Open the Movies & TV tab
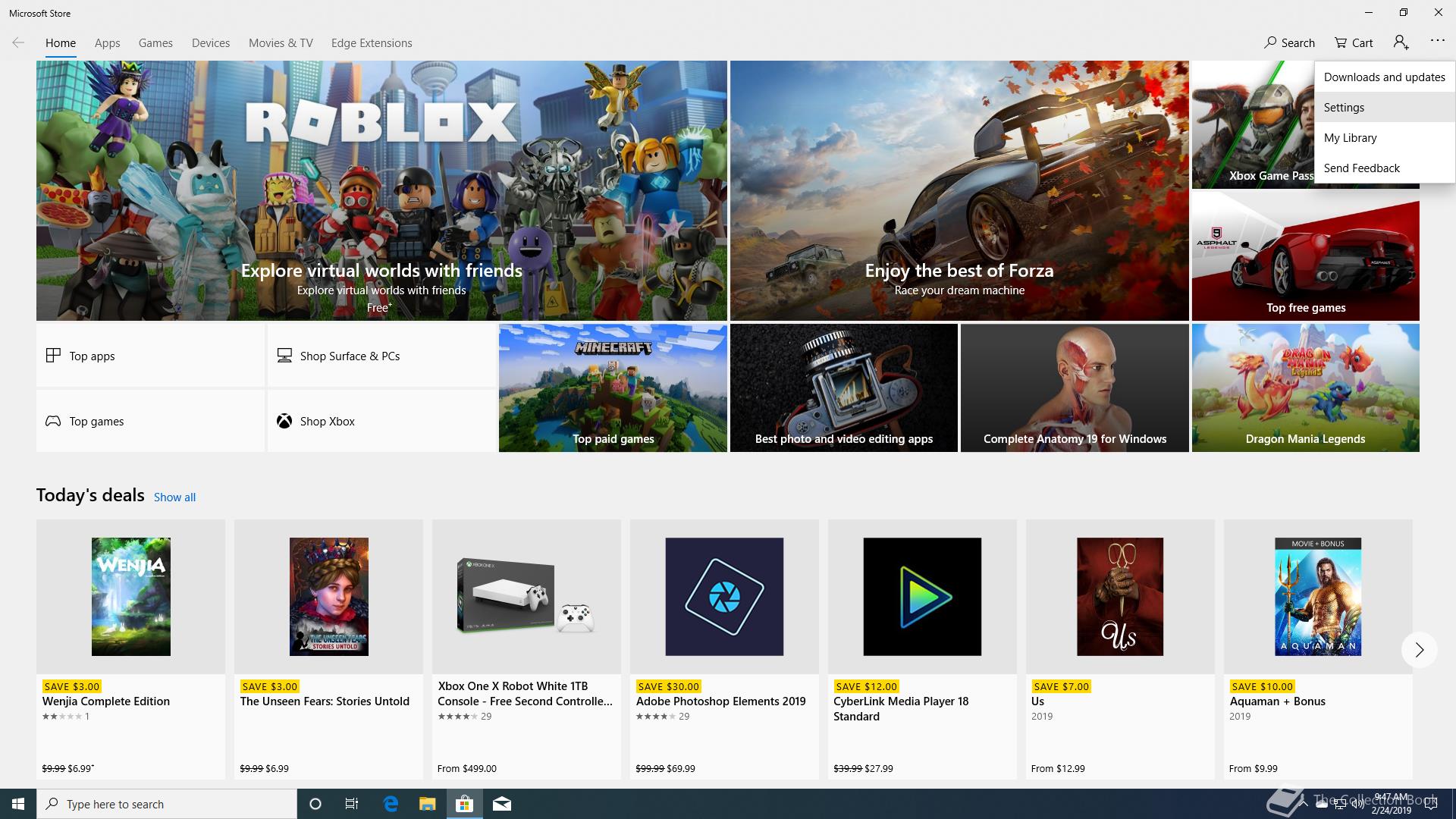Viewport: 1456px width, 819px height. coord(281,43)
